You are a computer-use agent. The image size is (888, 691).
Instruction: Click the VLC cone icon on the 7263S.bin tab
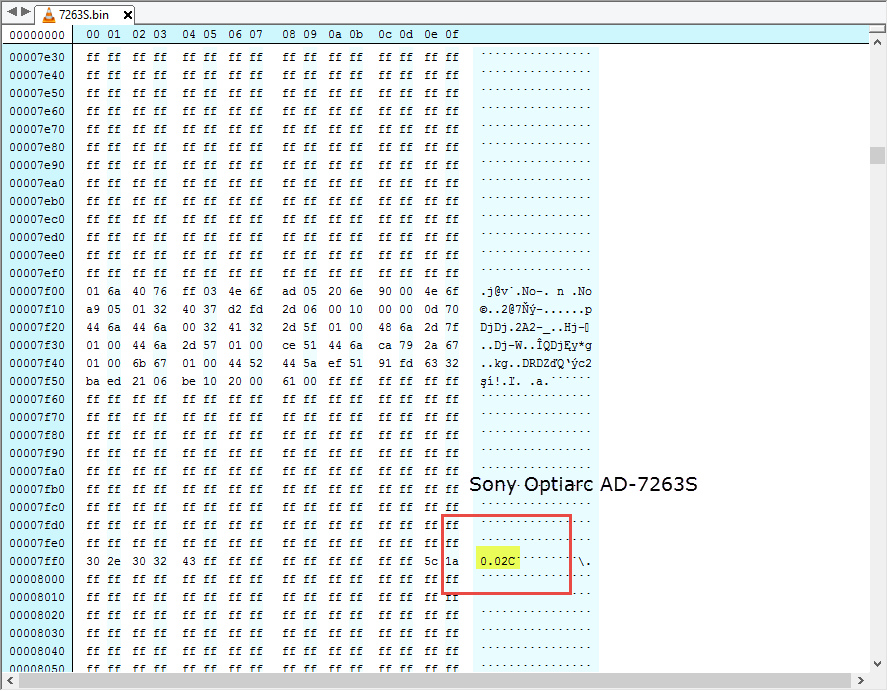click(x=49, y=15)
